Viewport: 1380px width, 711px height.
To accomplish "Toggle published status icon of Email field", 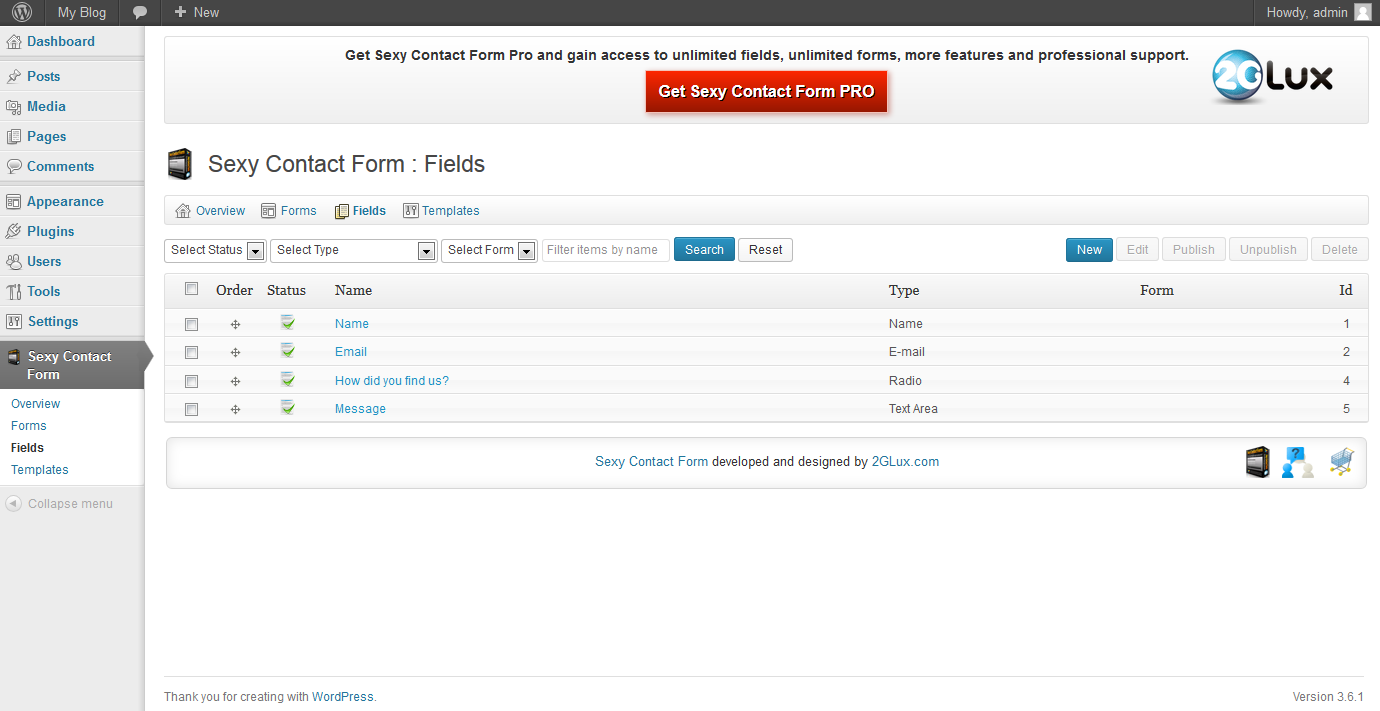I will (287, 350).
